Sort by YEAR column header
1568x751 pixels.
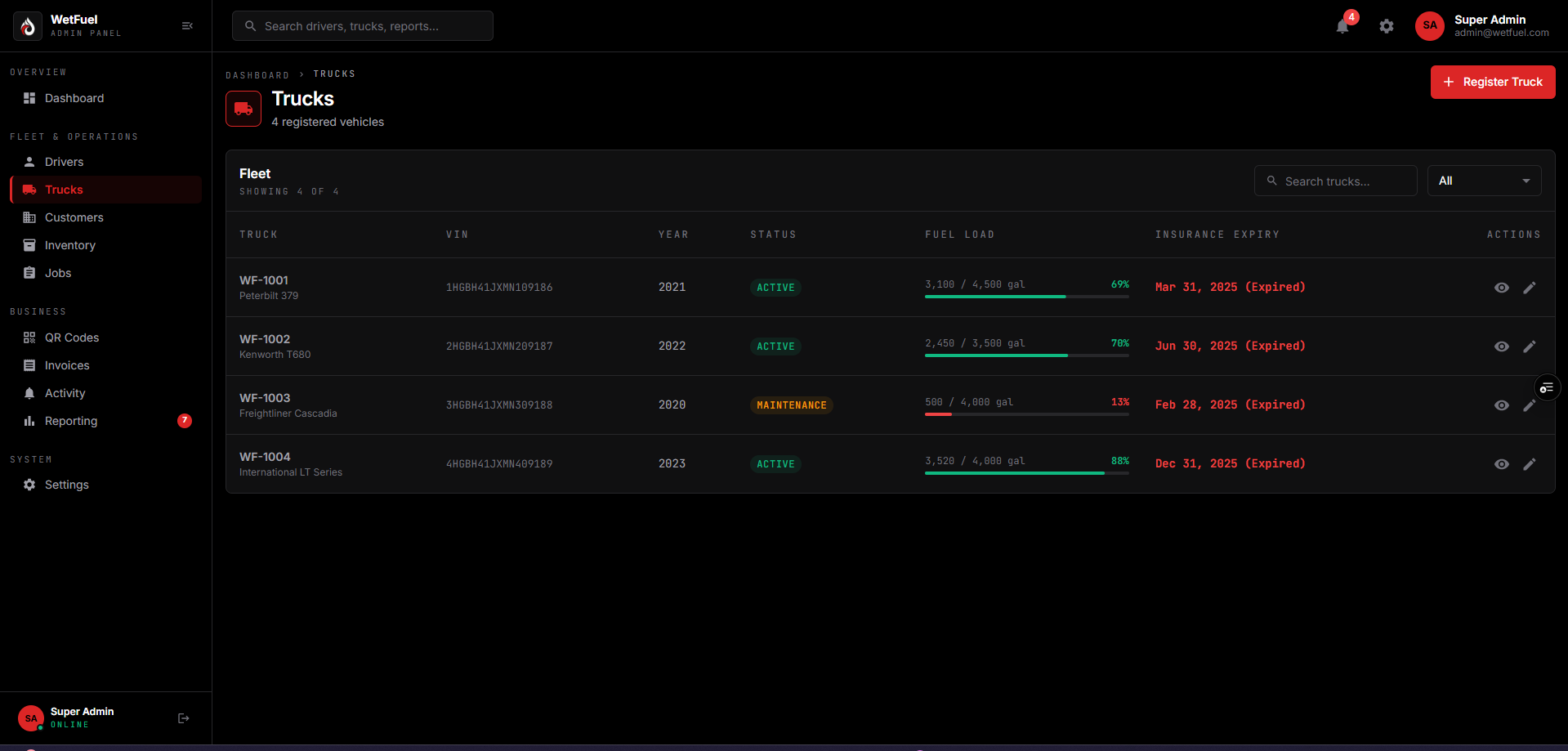(x=673, y=235)
